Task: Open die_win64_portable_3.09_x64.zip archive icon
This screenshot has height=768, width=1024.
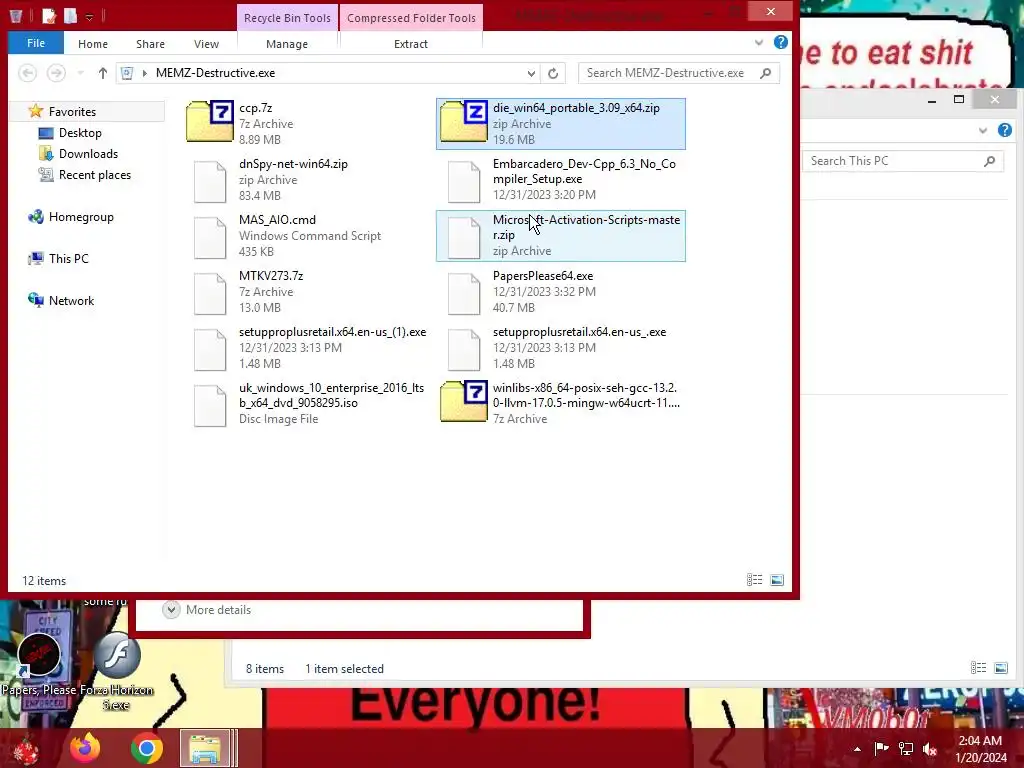Action: click(x=464, y=121)
